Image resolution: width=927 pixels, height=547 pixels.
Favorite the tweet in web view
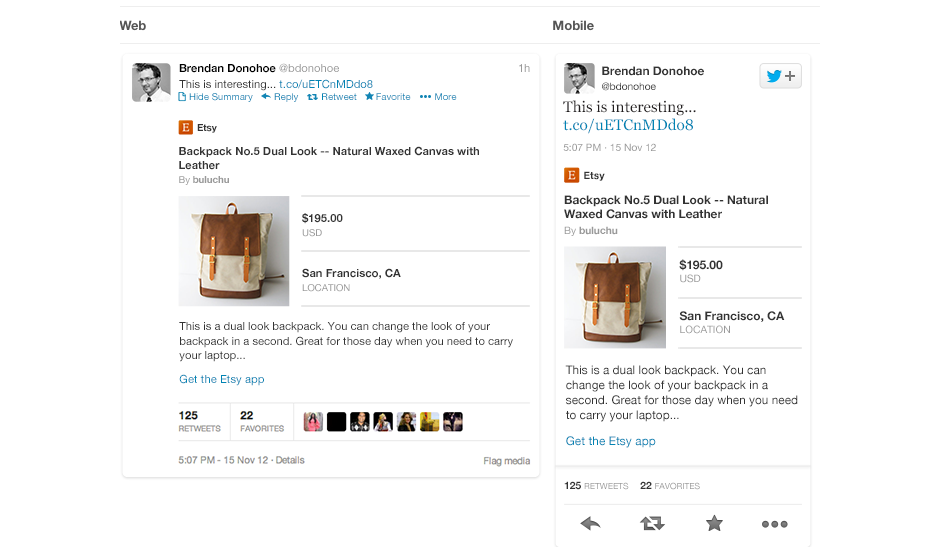coord(388,97)
